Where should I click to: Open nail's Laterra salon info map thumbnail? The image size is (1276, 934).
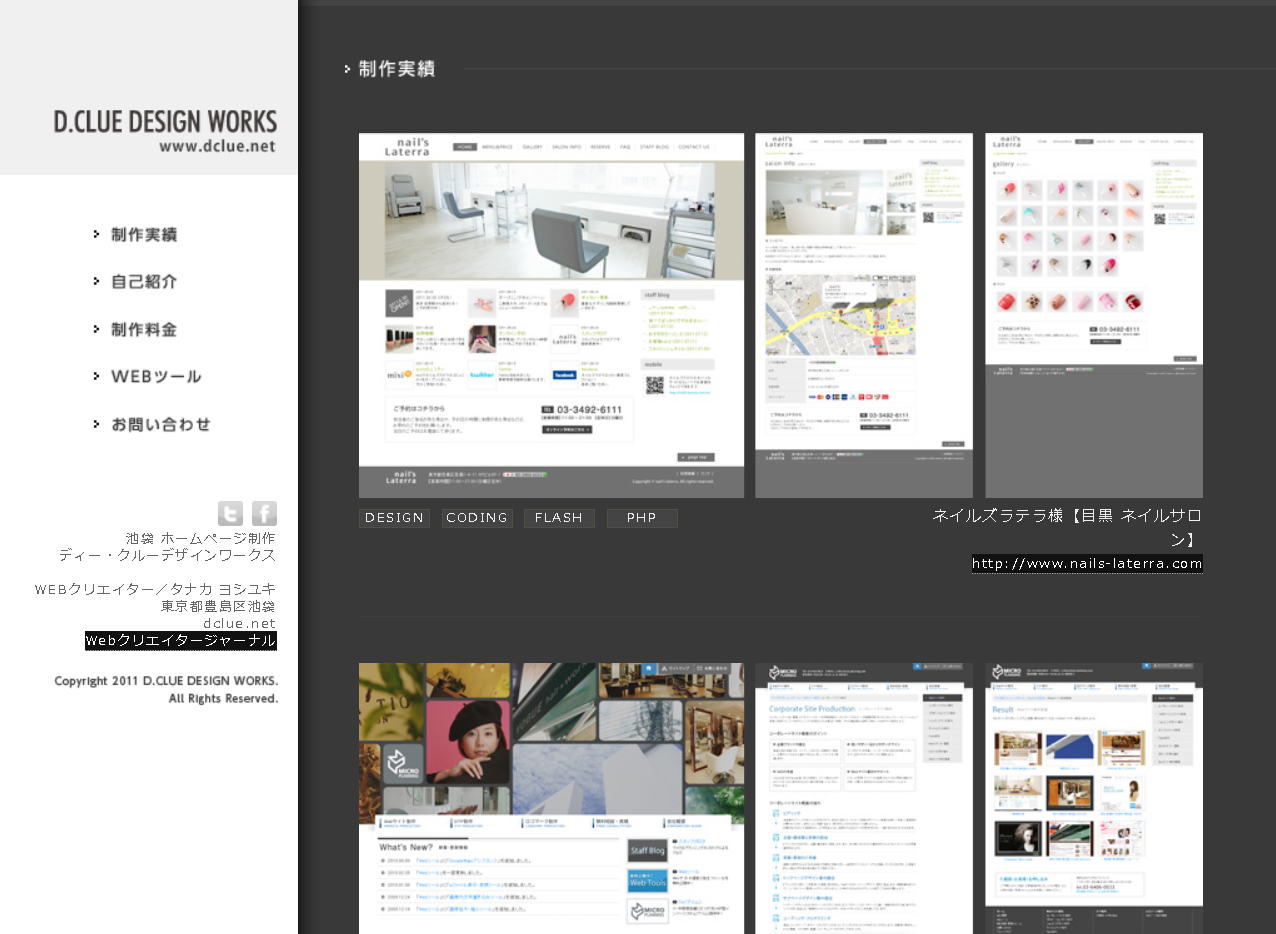point(864,315)
